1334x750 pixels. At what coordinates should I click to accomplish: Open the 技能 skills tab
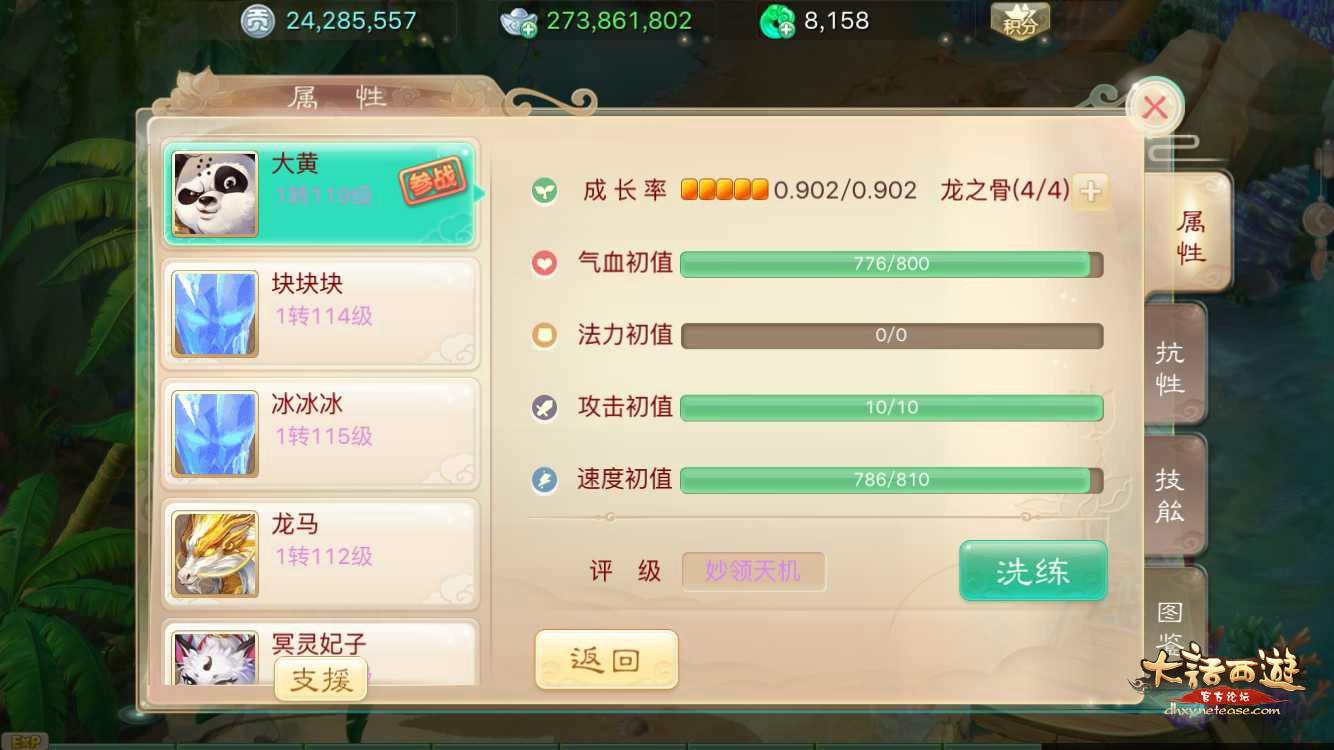pyautogui.click(x=1172, y=495)
